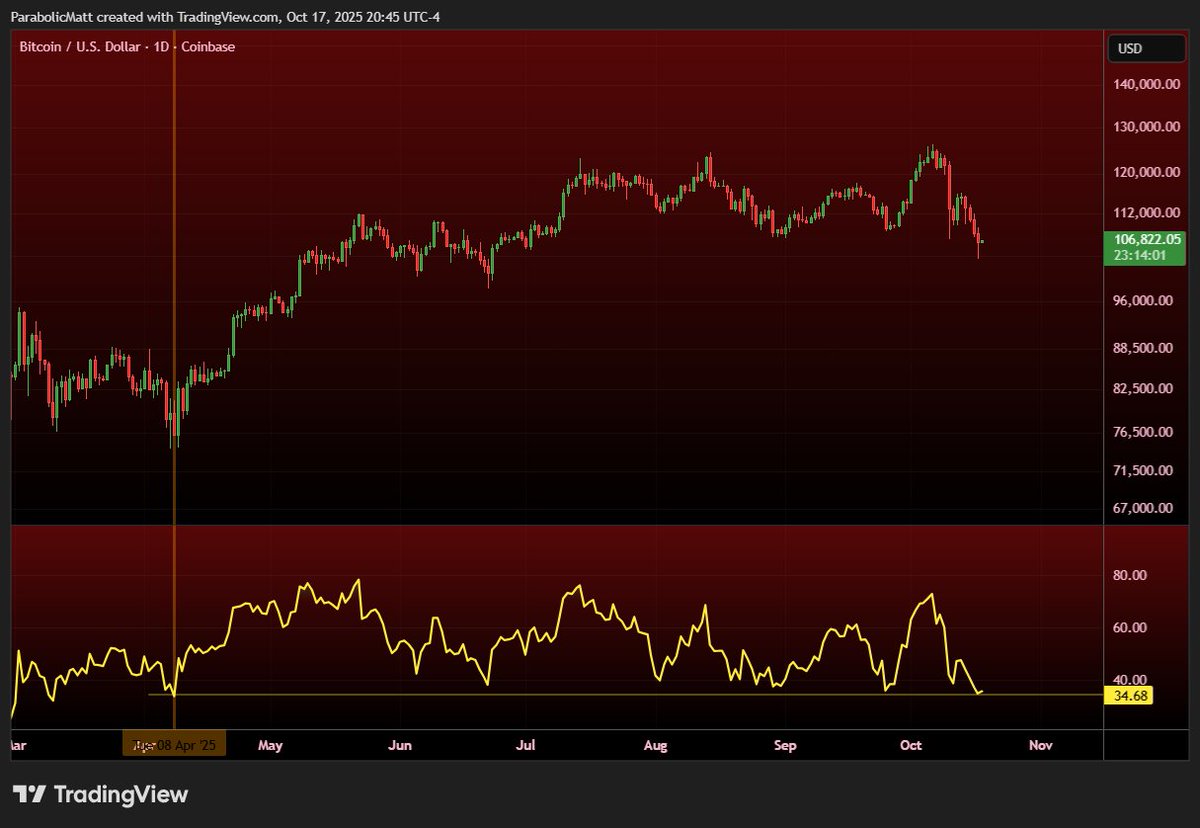Click the 40.00 RSI axis label
Screen dimensions: 1200x828
1131,680
